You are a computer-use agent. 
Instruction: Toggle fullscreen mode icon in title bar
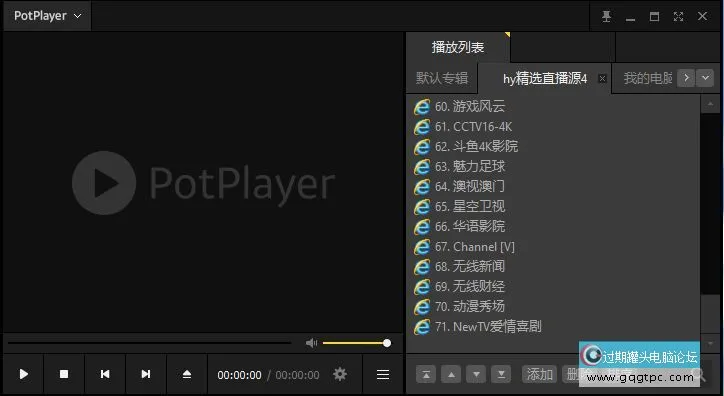pyautogui.click(x=678, y=17)
